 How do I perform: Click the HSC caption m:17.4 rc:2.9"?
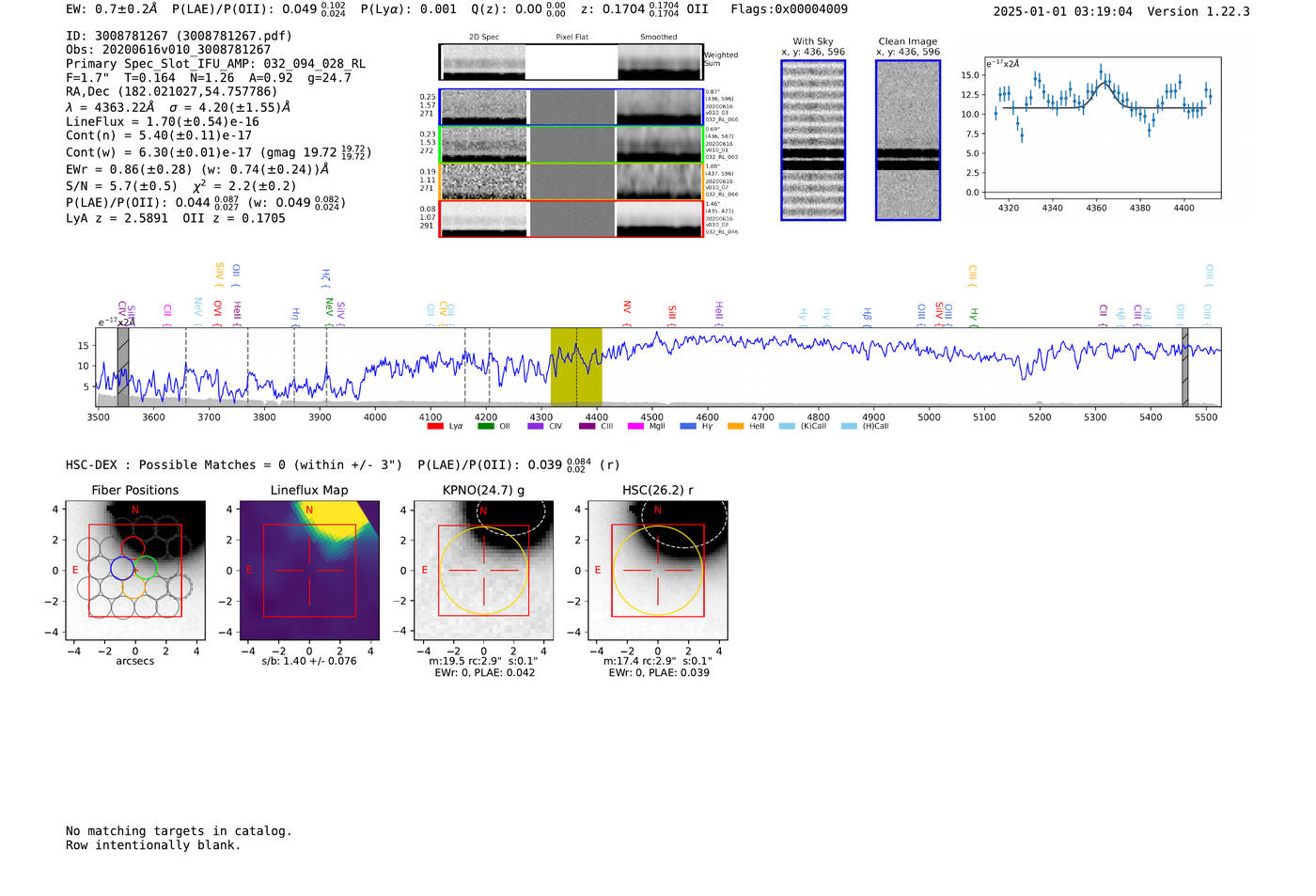657,661
